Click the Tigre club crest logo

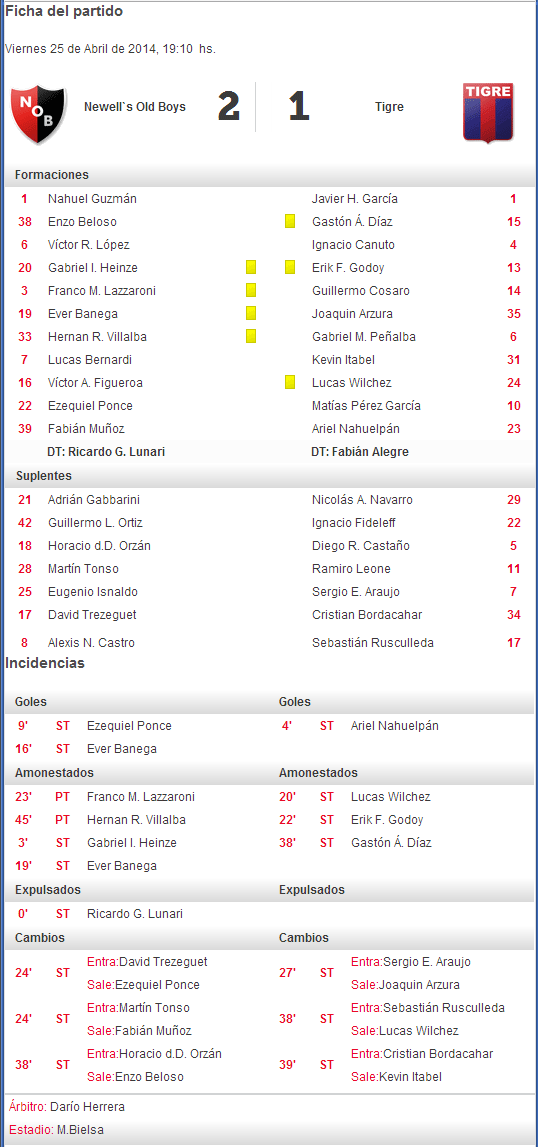point(488,113)
